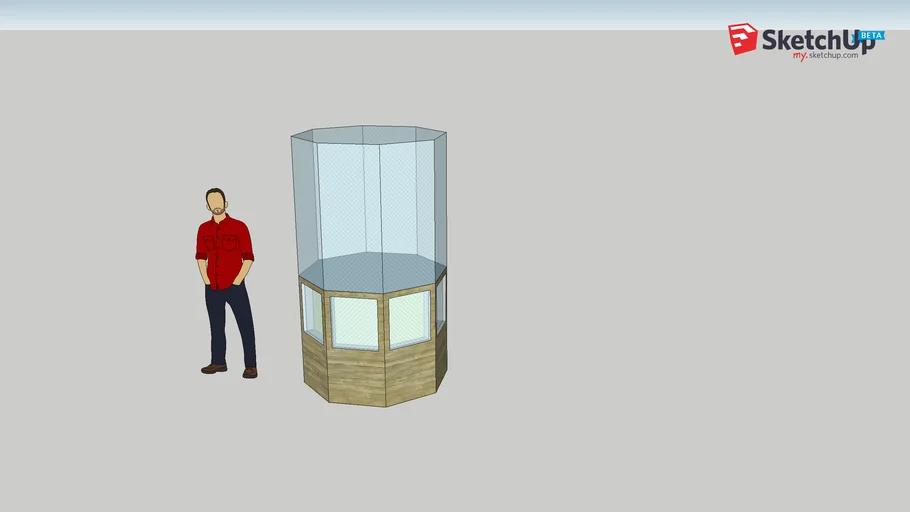910x512 pixels.
Task: Click the man's red shirt
Action: [x=224, y=250]
